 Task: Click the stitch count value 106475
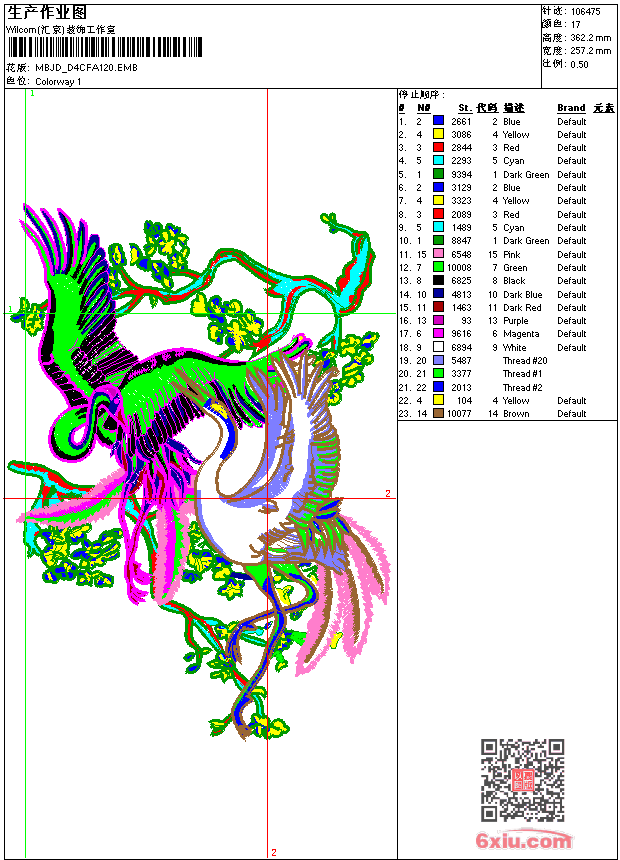pos(585,11)
